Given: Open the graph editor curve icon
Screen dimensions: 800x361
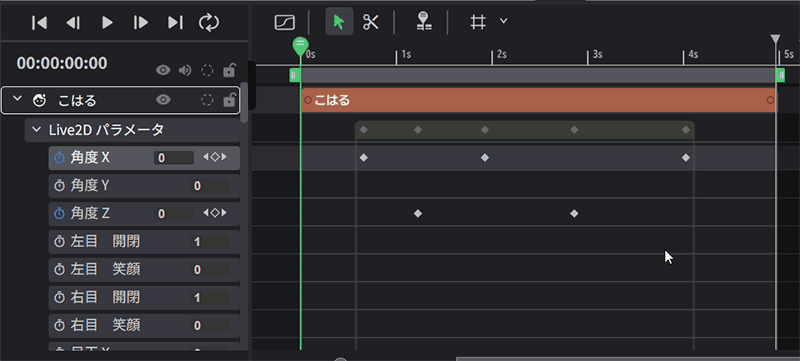Looking at the screenshot, I should [285, 22].
